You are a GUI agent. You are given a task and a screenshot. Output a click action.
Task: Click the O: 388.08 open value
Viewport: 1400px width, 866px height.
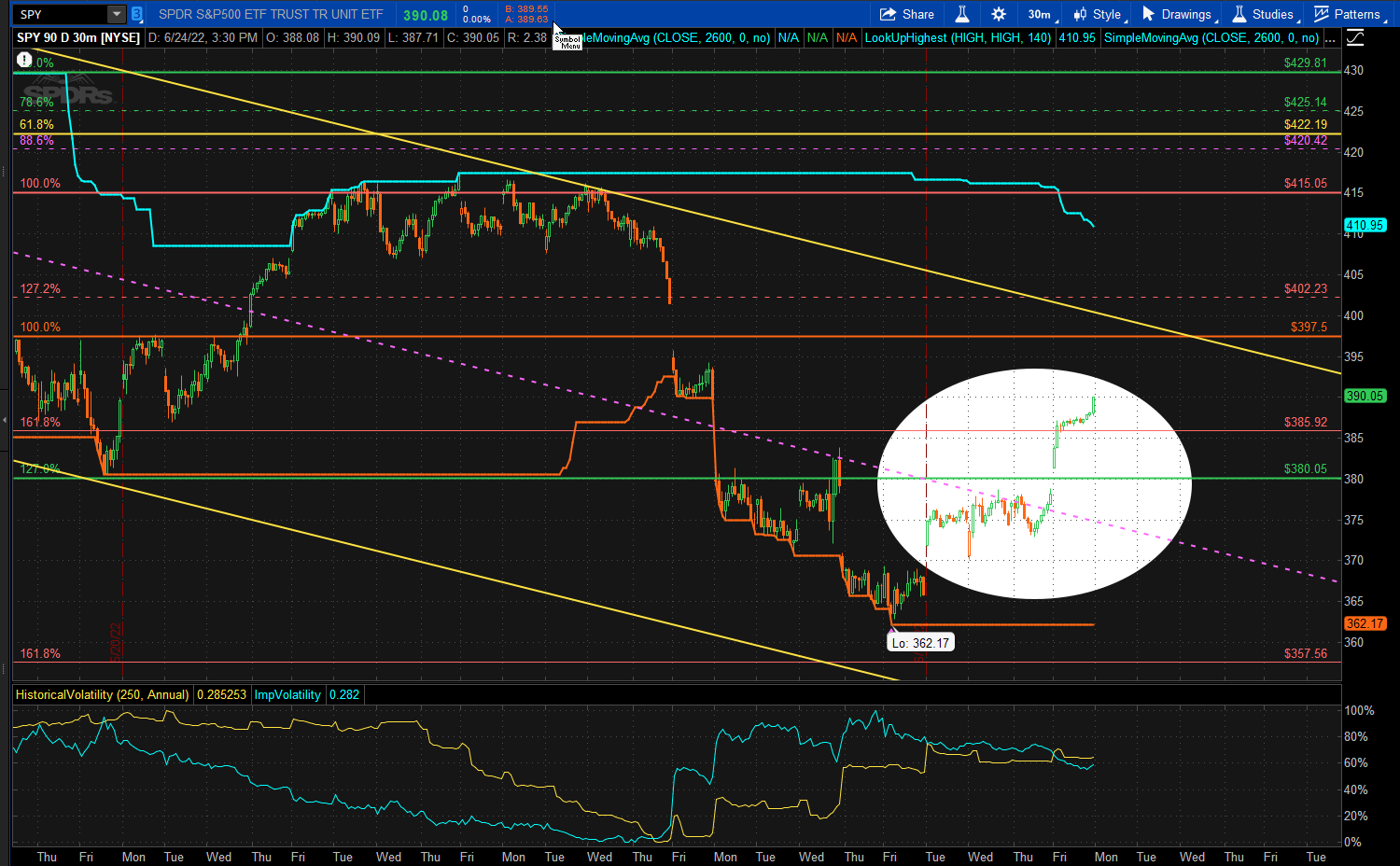(292, 38)
